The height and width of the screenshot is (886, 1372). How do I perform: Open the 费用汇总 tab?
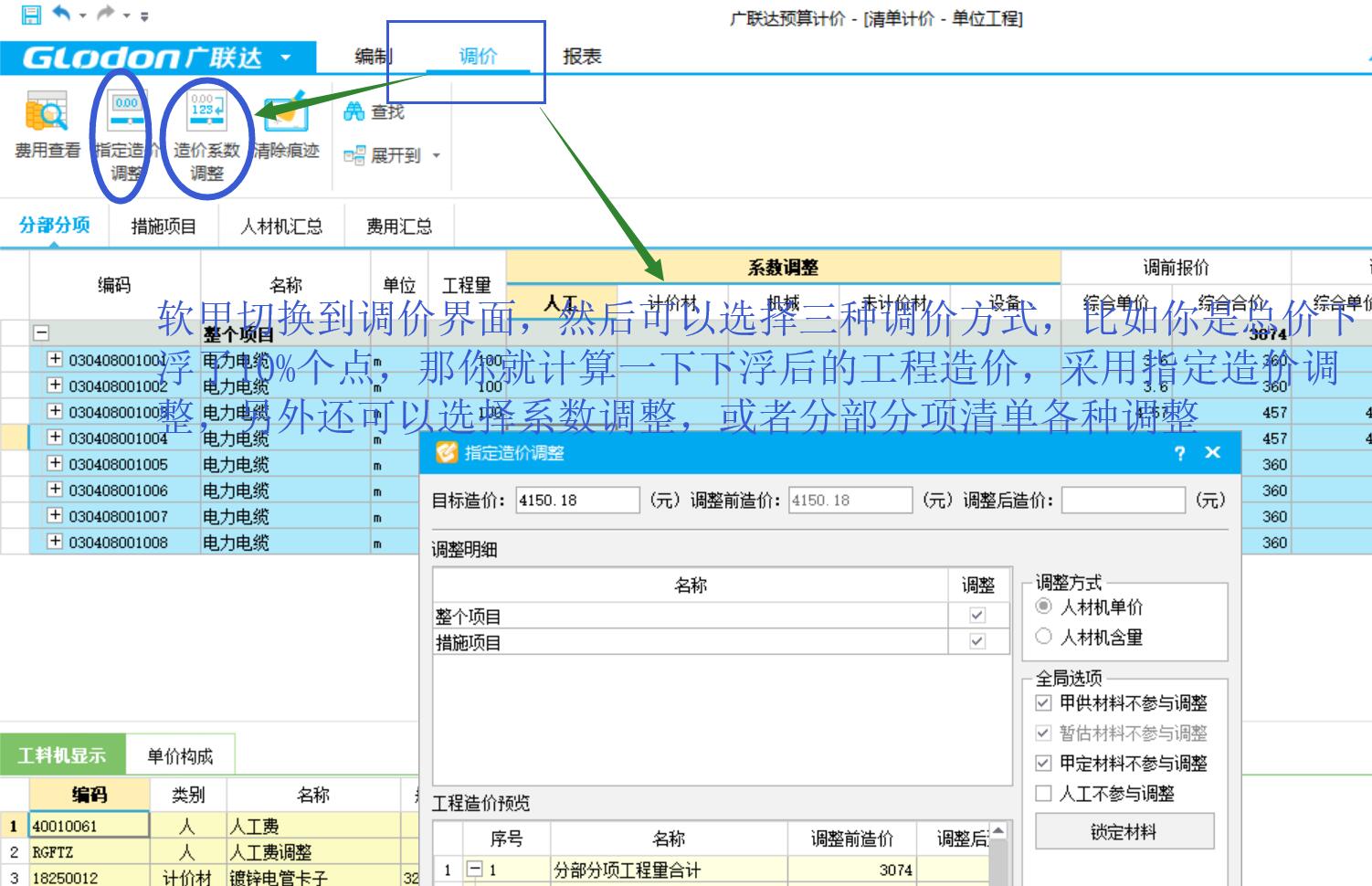[399, 227]
